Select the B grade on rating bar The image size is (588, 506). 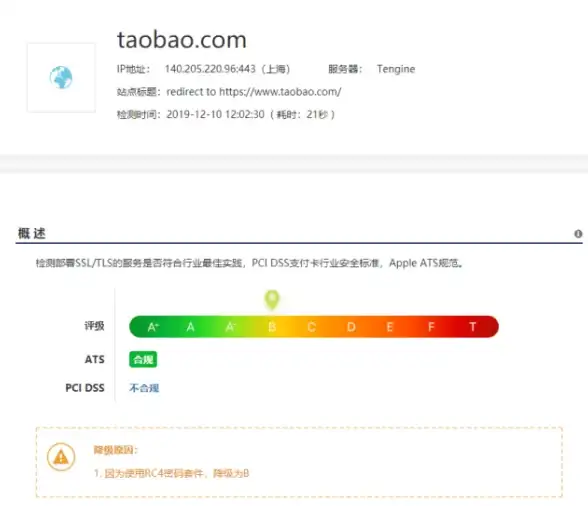(x=272, y=327)
